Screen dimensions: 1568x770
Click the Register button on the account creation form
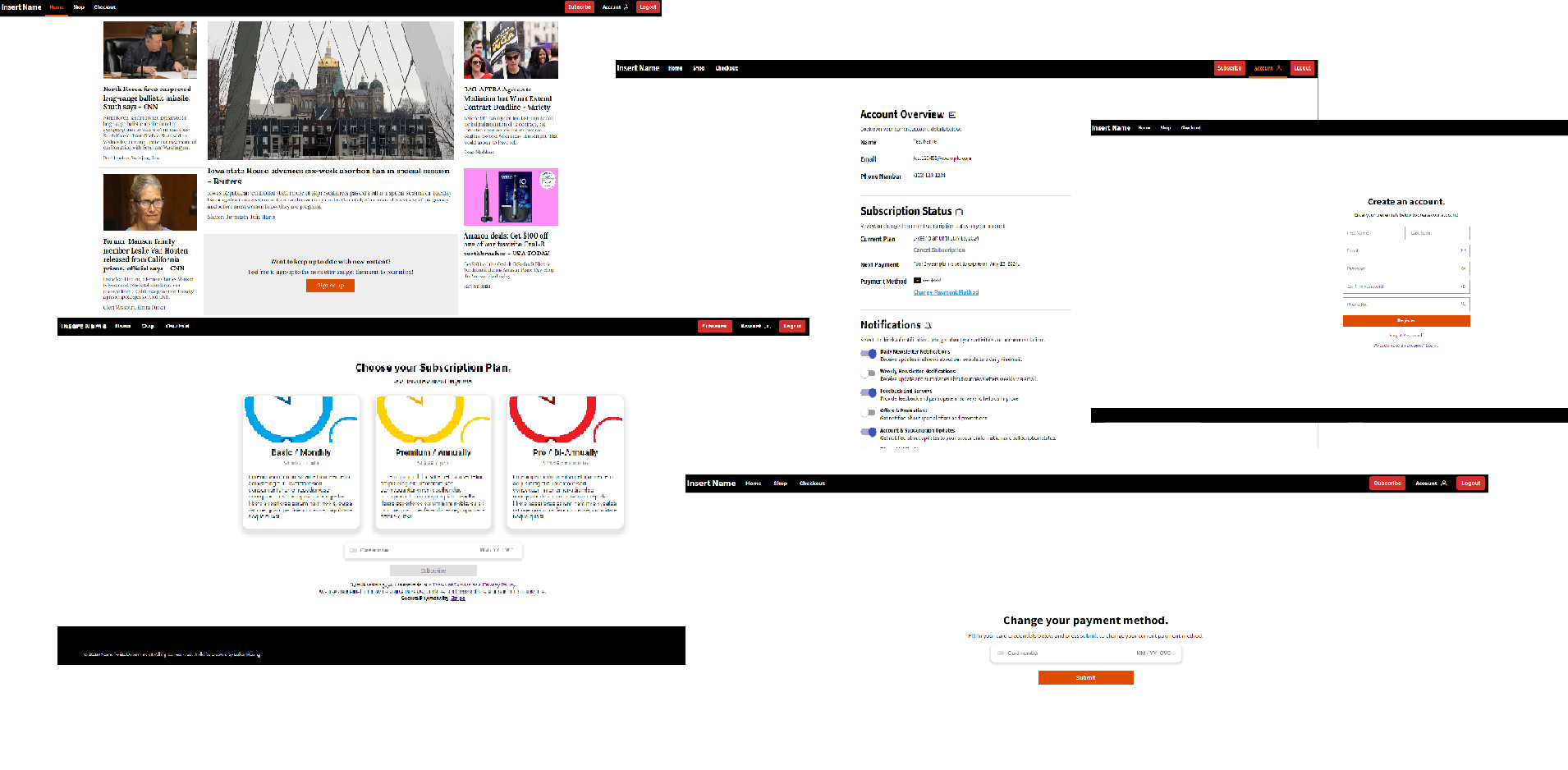coord(1405,321)
